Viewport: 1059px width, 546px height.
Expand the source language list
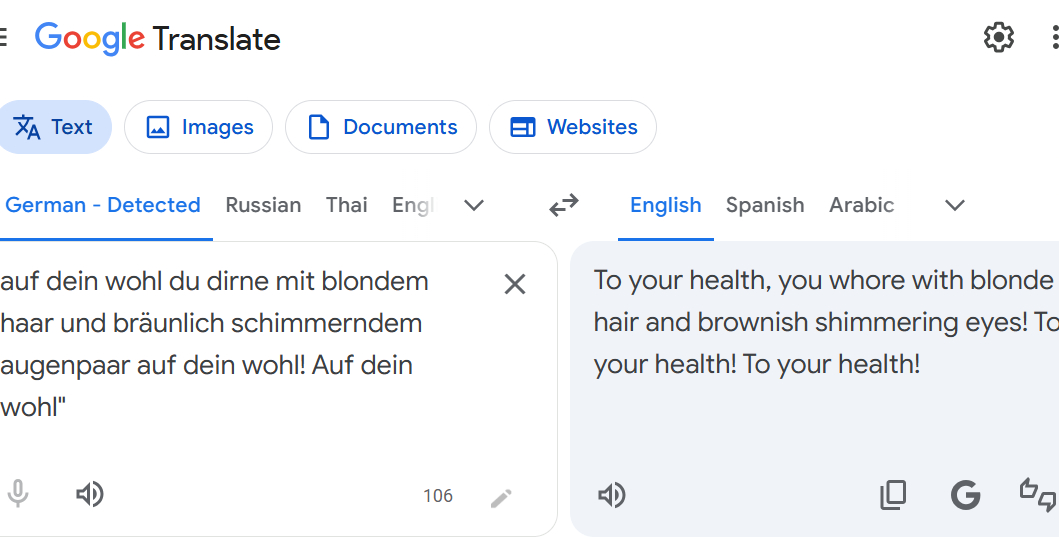474,205
